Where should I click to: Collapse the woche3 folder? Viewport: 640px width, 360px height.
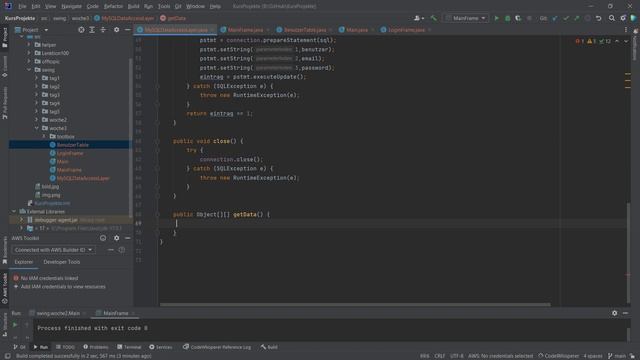coord(36,128)
